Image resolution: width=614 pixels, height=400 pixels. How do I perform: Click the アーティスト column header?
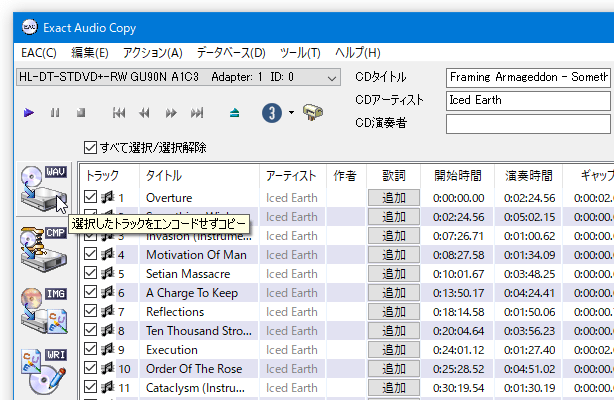(293, 176)
